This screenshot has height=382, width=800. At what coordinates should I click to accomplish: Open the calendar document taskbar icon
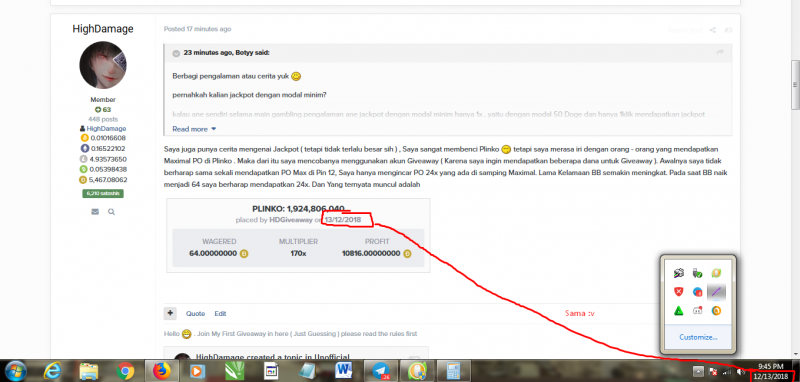[270, 371]
